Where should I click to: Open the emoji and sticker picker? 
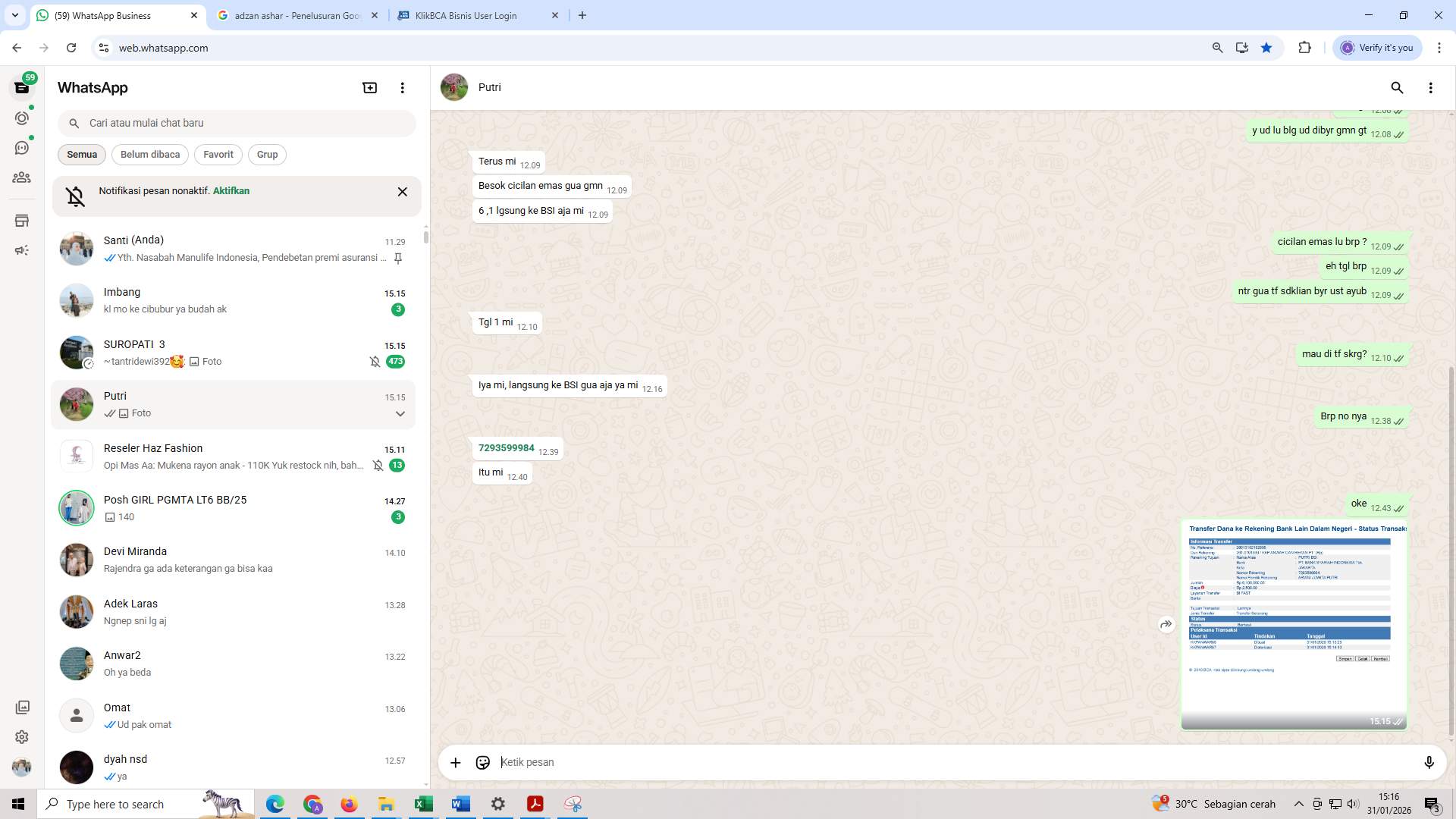[x=483, y=762]
